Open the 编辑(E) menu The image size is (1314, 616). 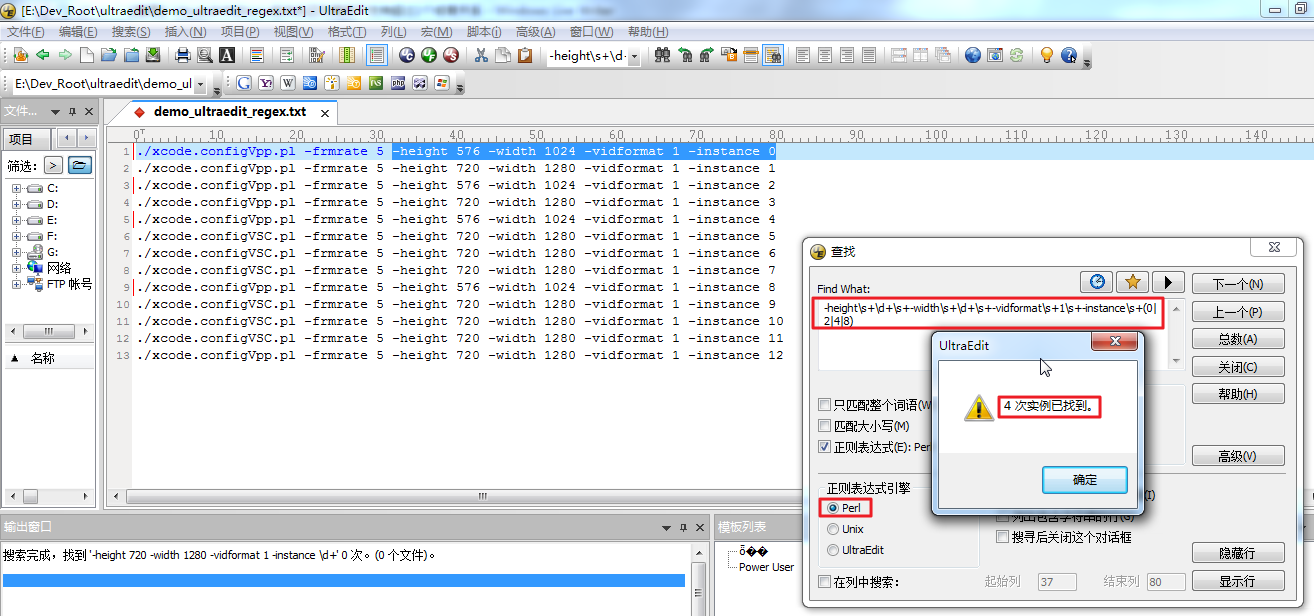click(78, 32)
